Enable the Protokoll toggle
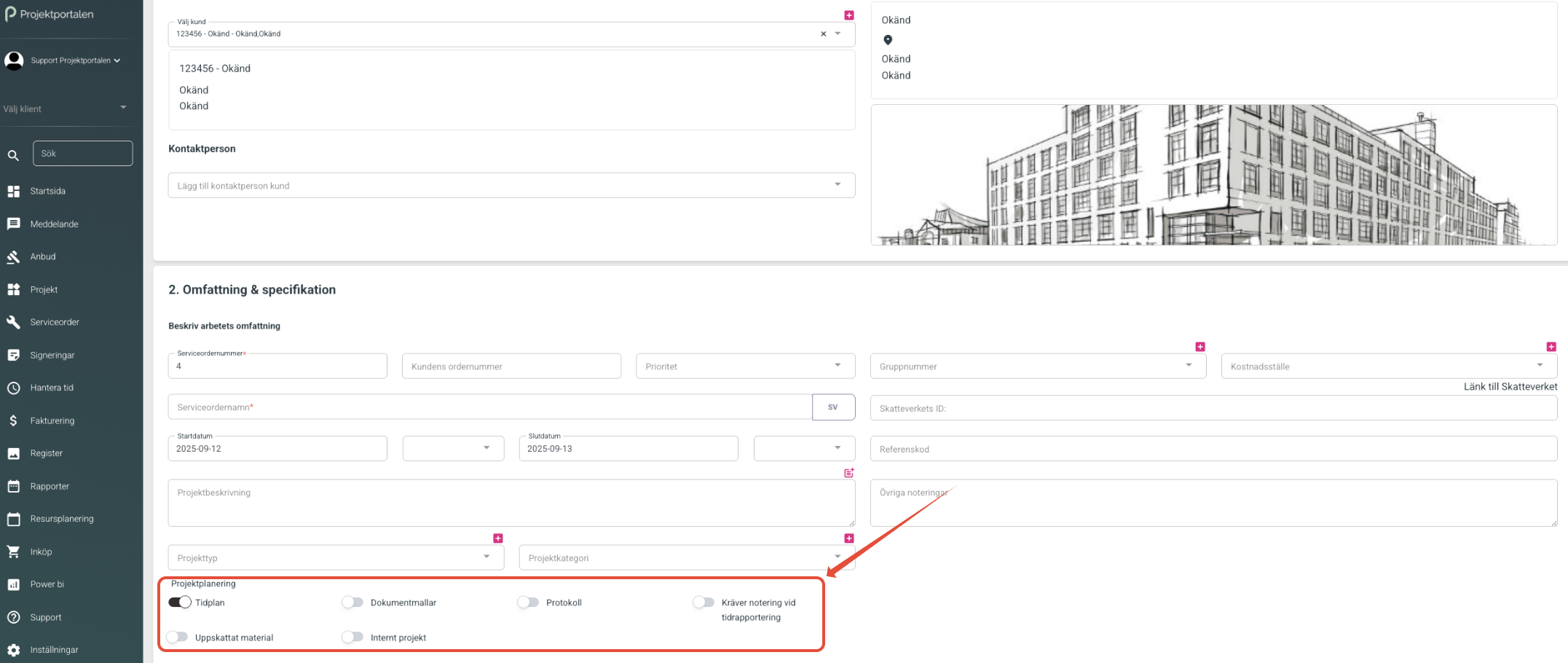This screenshot has width=1568, height=663. pos(528,603)
